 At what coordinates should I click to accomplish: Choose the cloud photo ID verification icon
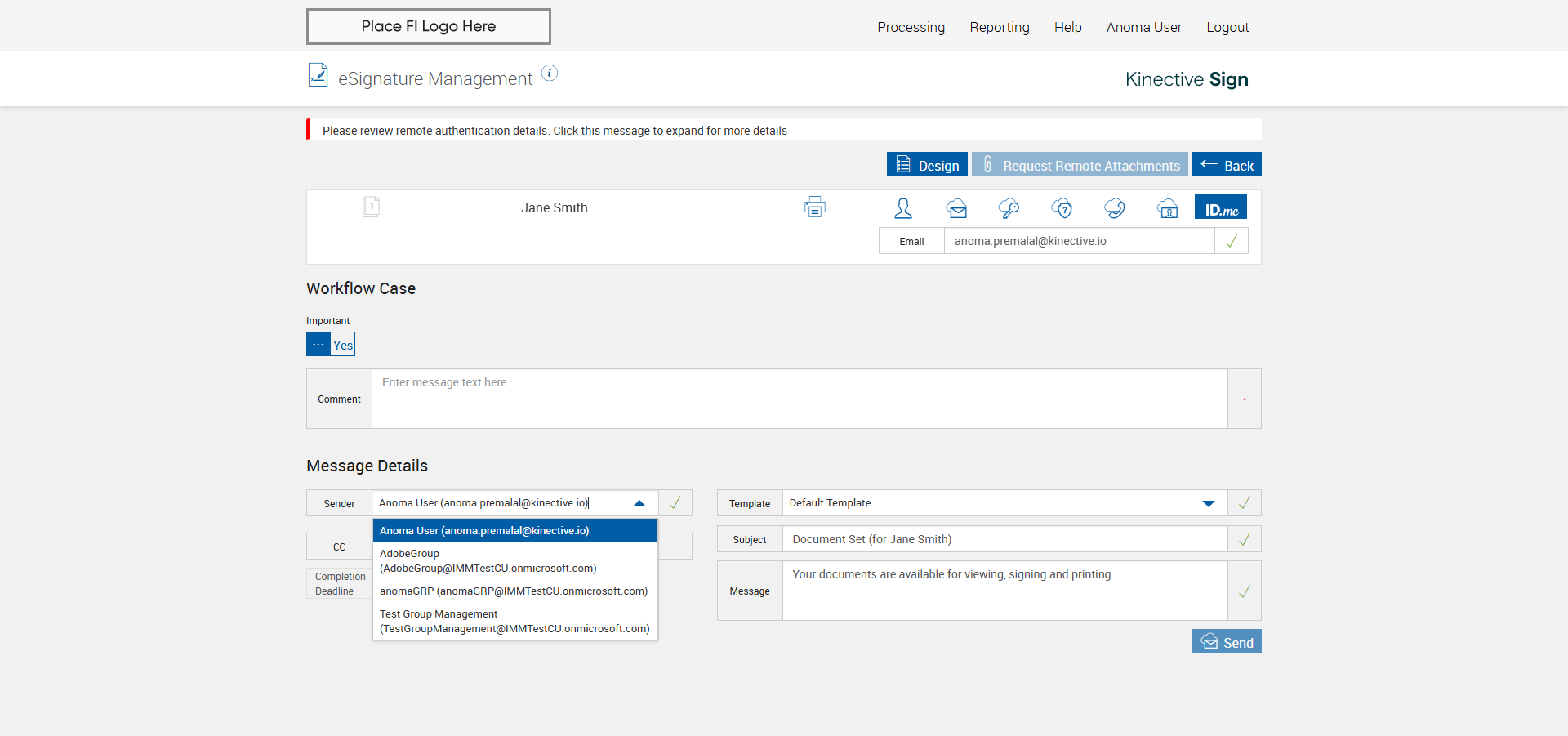pyautogui.click(x=1168, y=208)
